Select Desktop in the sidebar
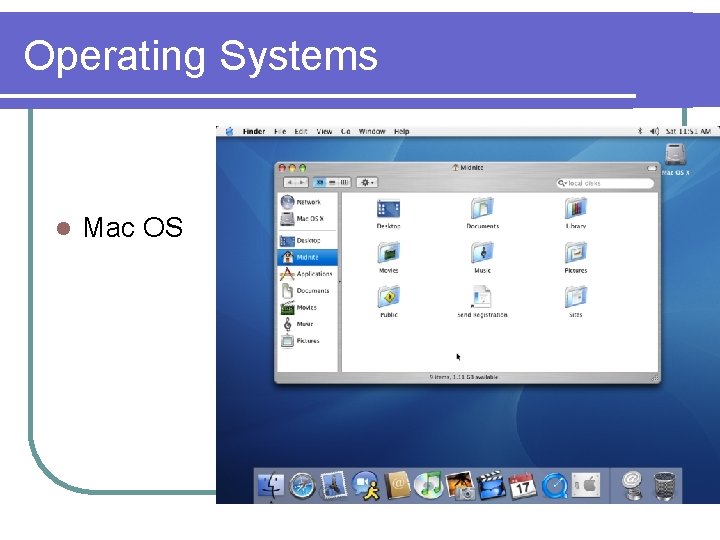The height and width of the screenshot is (540, 720). point(307,240)
